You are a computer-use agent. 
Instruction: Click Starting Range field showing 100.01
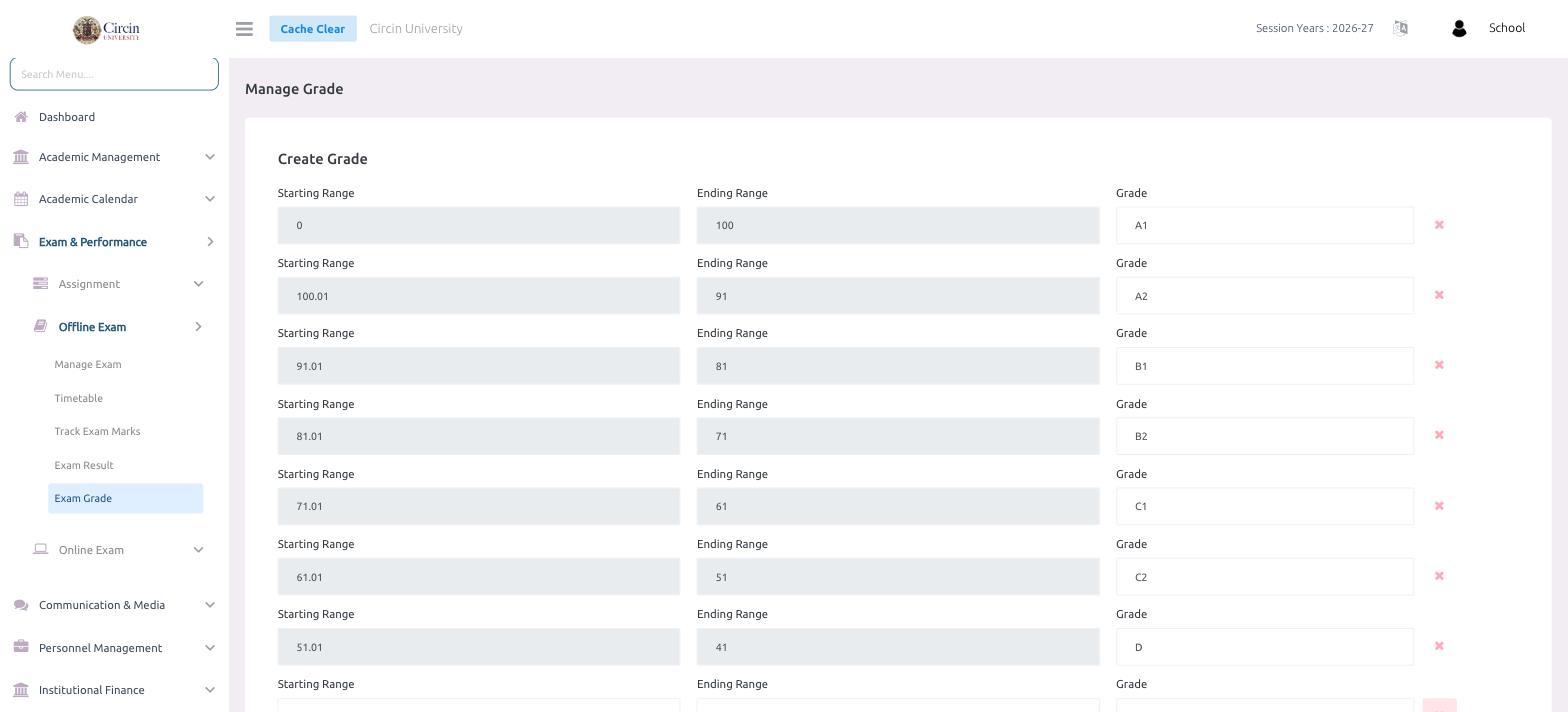pyautogui.click(x=479, y=296)
